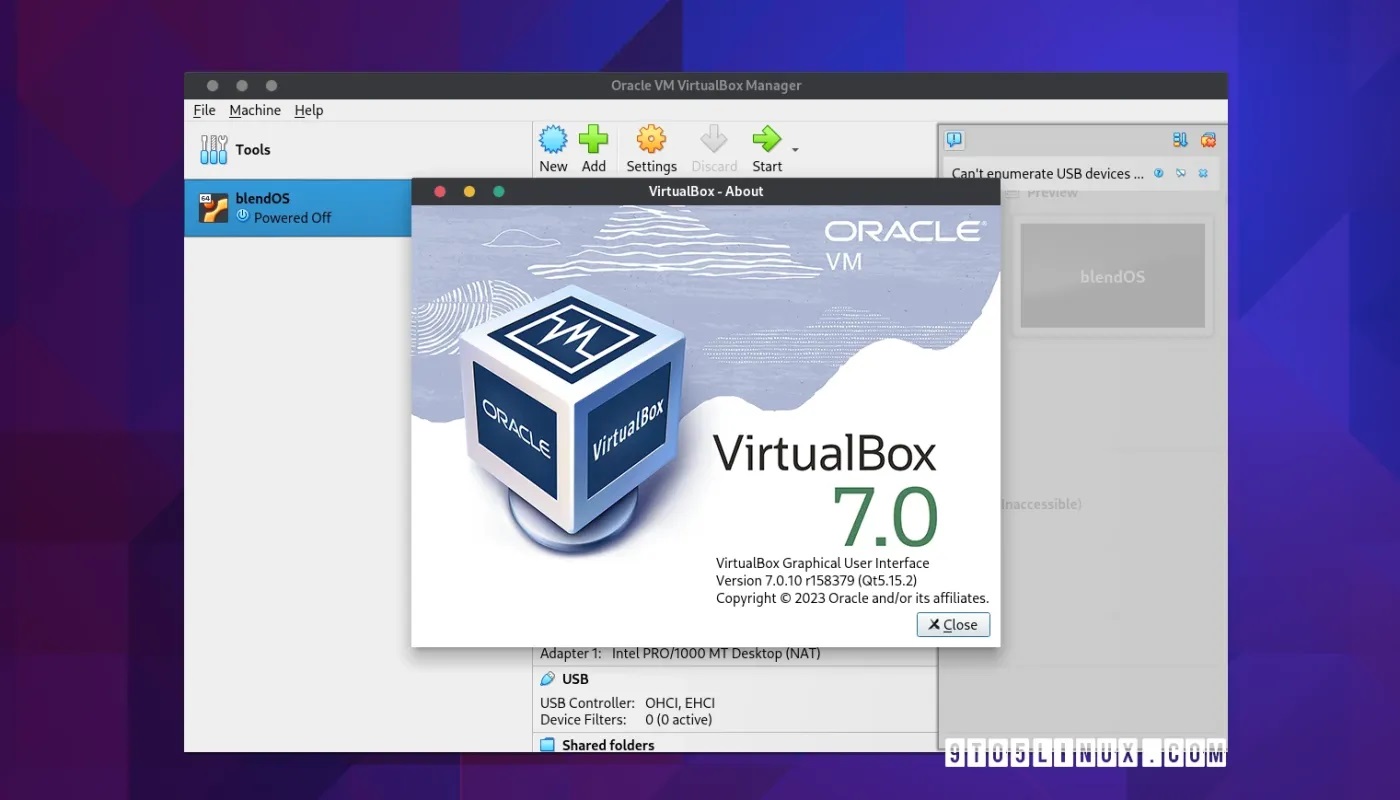Open the Shared folders section header
1400x800 pixels.
point(608,745)
